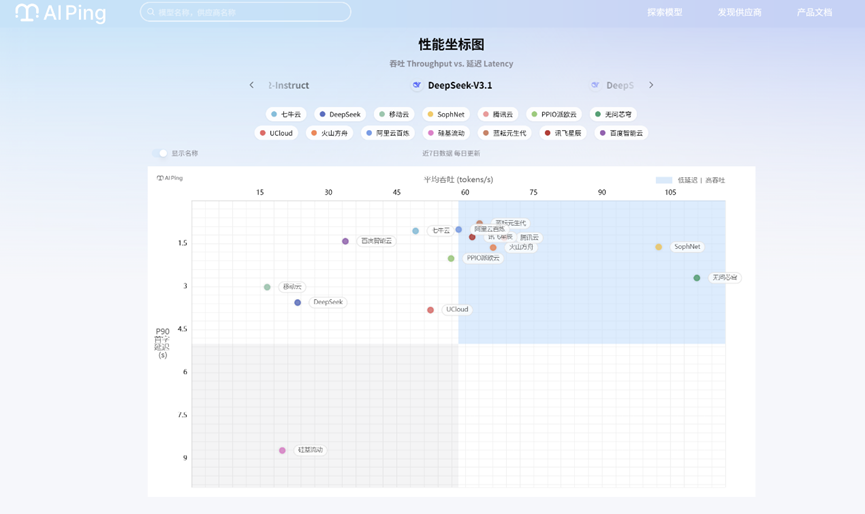Click the blue 低延迟 | 高吞吐 legend swatch
The height and width of the screenshot is (514, 865).
pos(664,180)
